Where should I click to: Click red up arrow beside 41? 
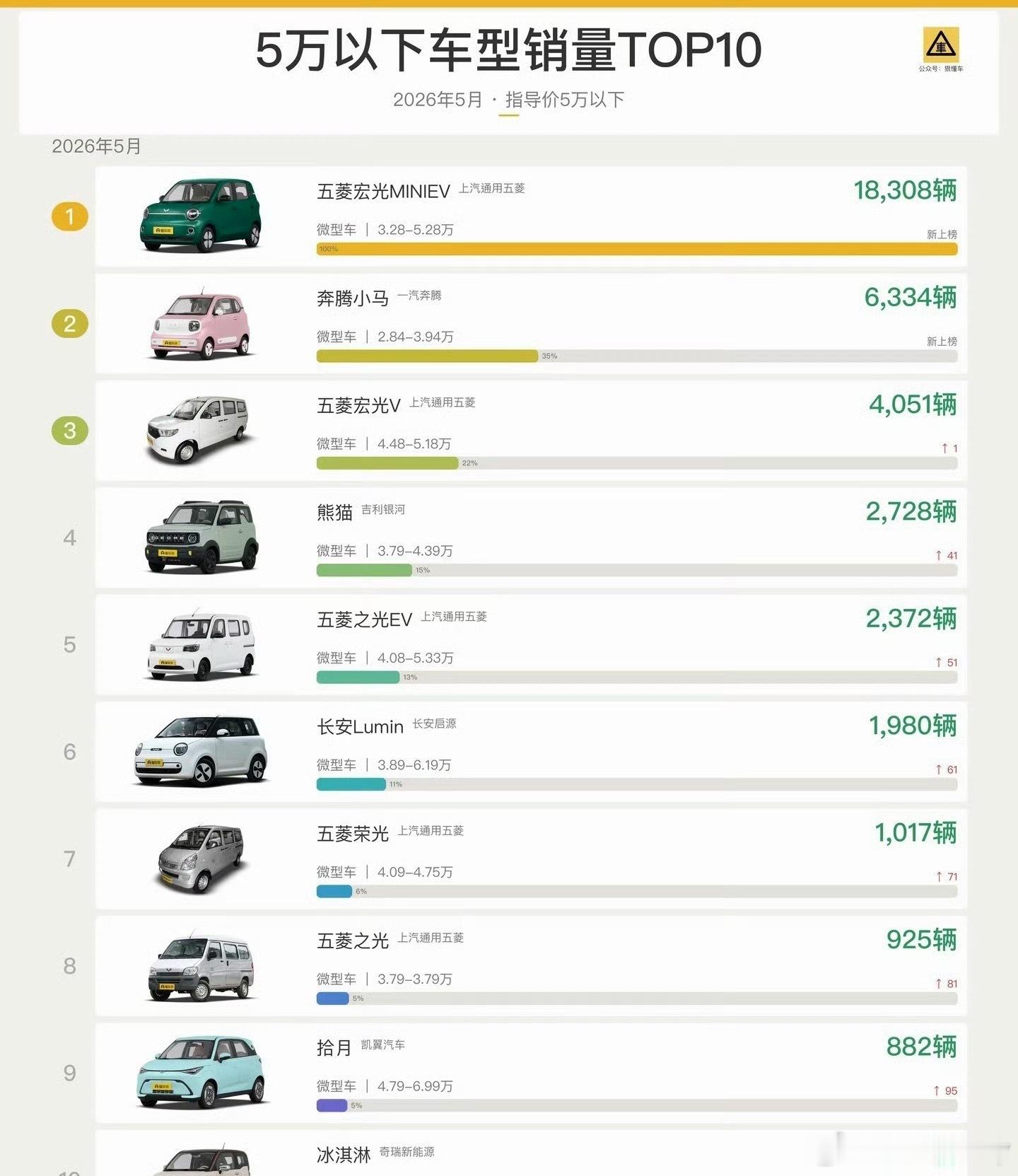click(x=939, y=556)
